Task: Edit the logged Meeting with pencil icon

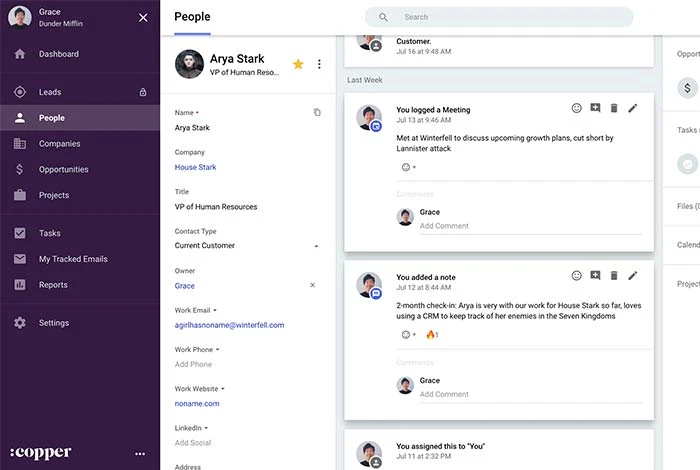Action: (633, 108)
